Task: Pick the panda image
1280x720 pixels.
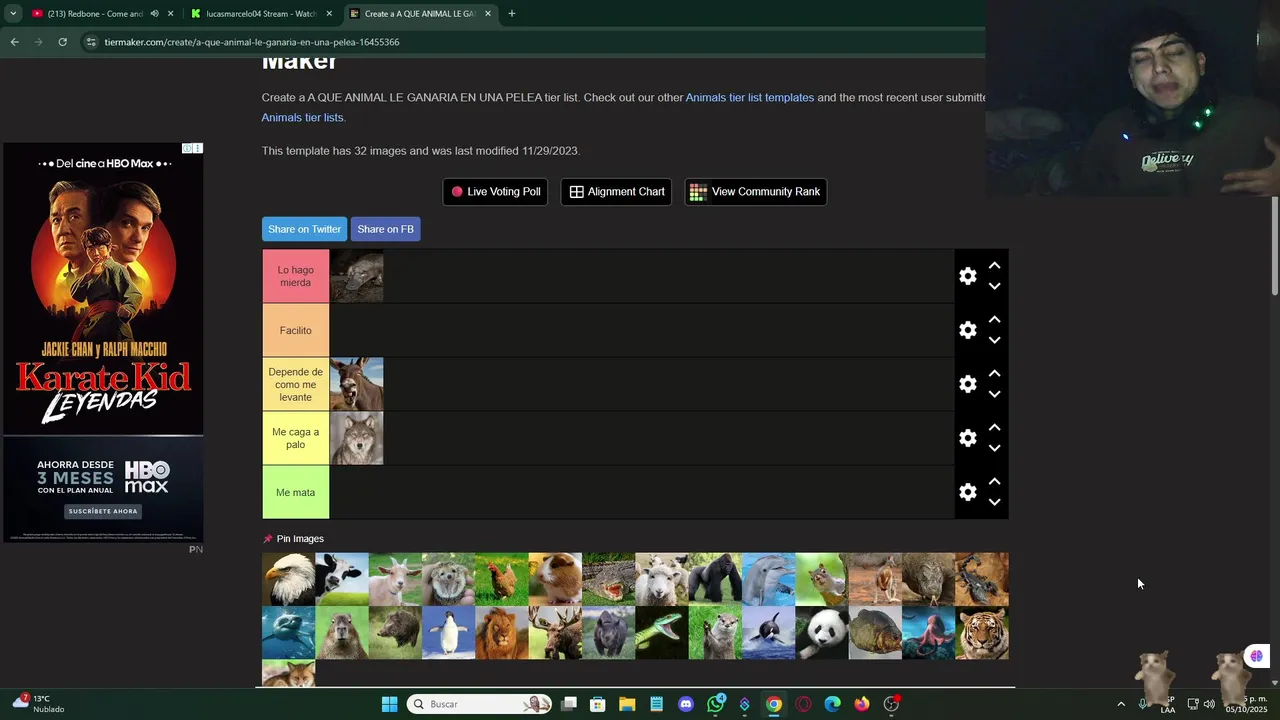Action: (822, 633)
